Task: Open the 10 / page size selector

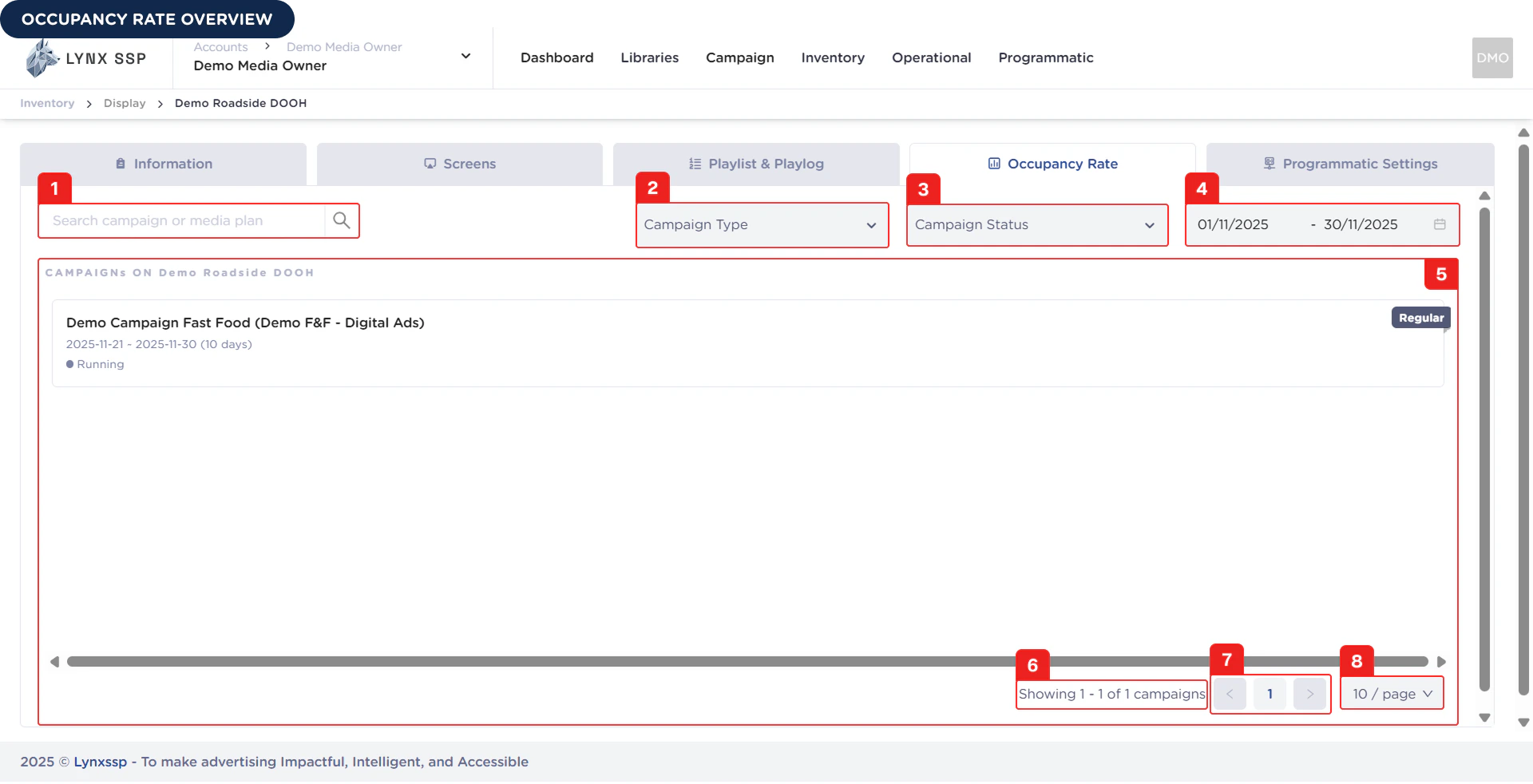Action: point(1392,694)
